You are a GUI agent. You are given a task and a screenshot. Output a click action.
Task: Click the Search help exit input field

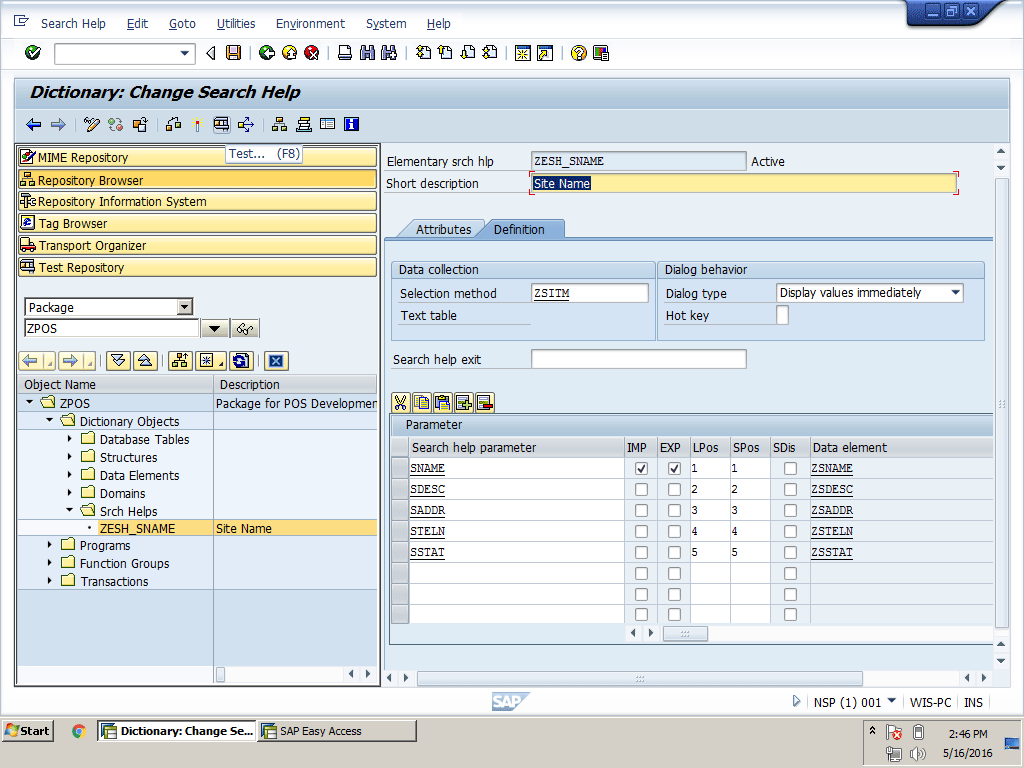(638, 359)
